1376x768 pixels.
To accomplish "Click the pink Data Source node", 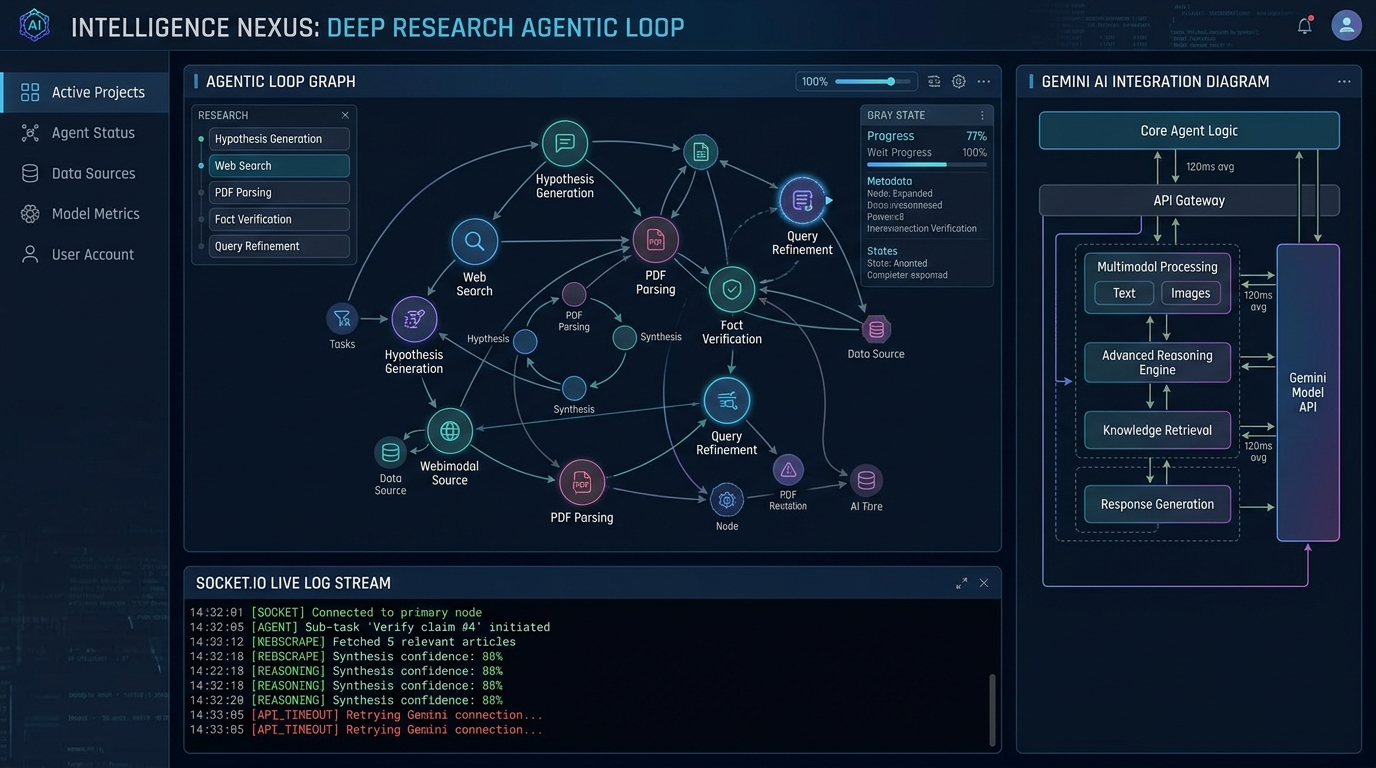I will point(877,329).
